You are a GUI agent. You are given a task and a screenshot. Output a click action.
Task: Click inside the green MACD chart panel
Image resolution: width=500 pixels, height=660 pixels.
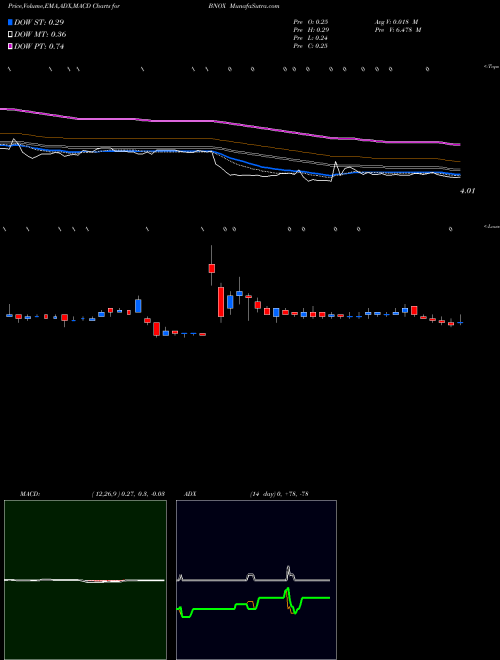pyautogui.click(x=85, y=580)
